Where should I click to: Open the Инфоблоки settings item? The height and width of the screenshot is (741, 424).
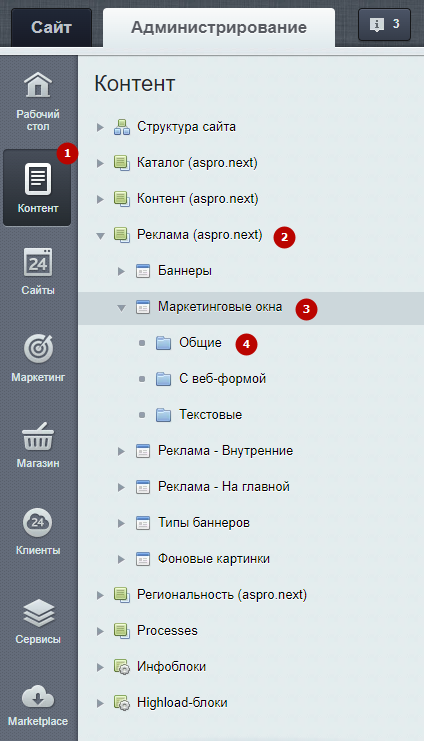click(171, 666)
